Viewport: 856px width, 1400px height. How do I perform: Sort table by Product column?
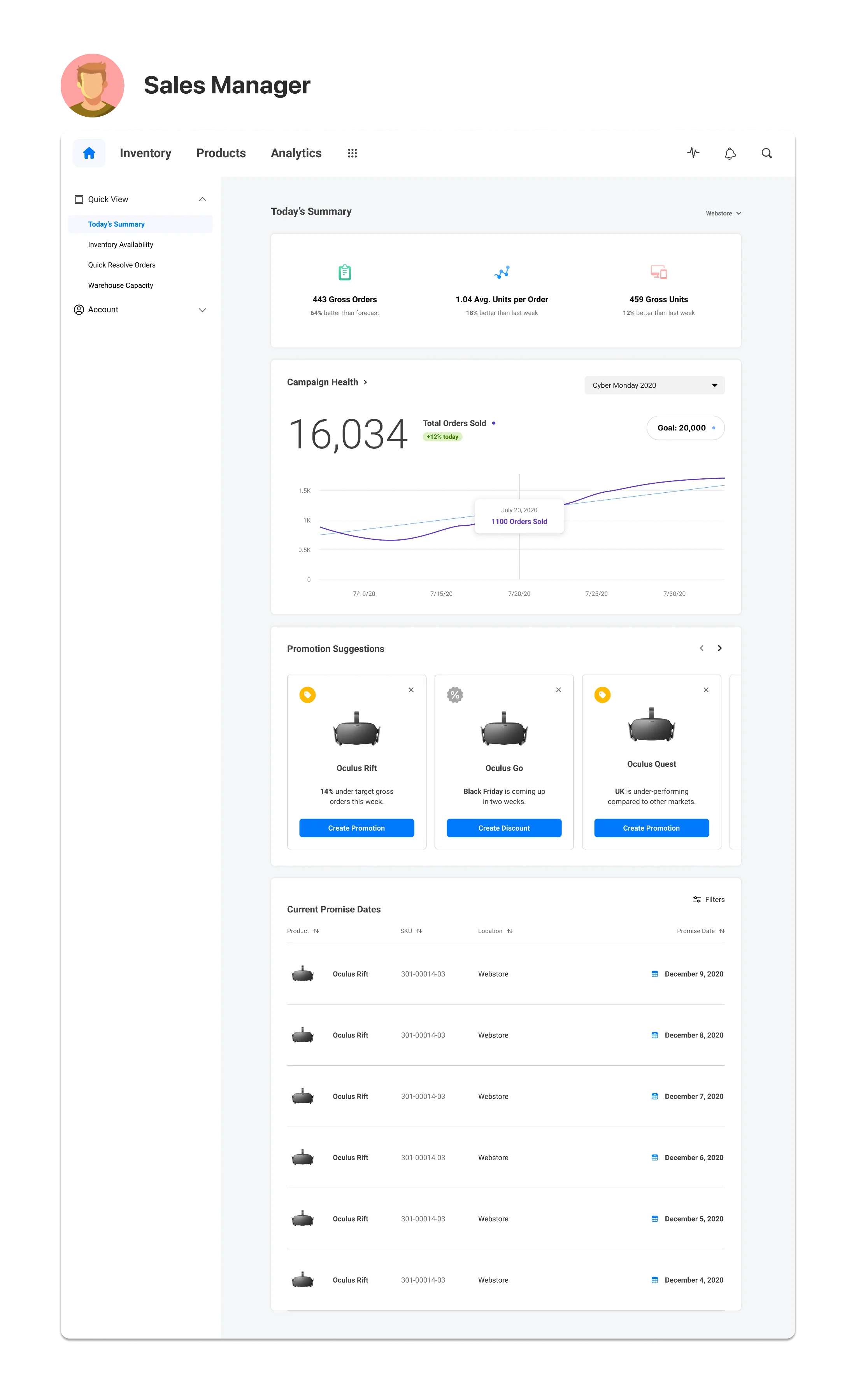click(x=316, y=931)
